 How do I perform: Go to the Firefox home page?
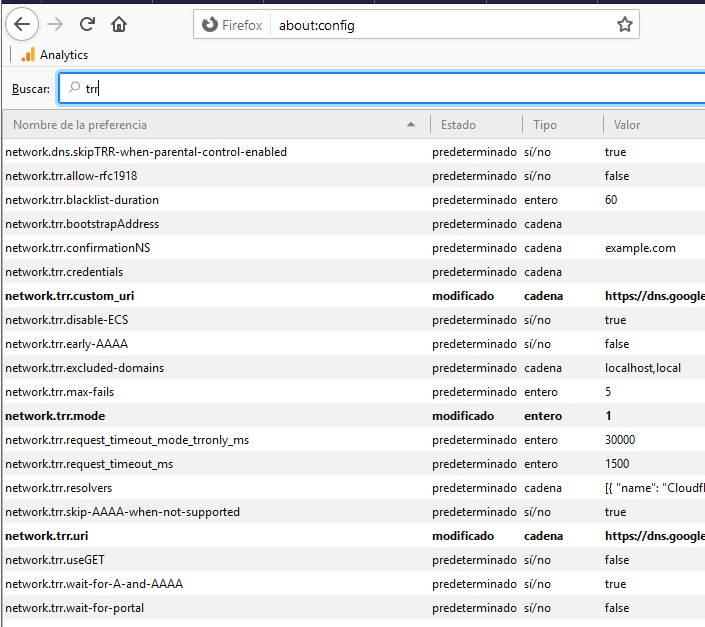[119, 24]
